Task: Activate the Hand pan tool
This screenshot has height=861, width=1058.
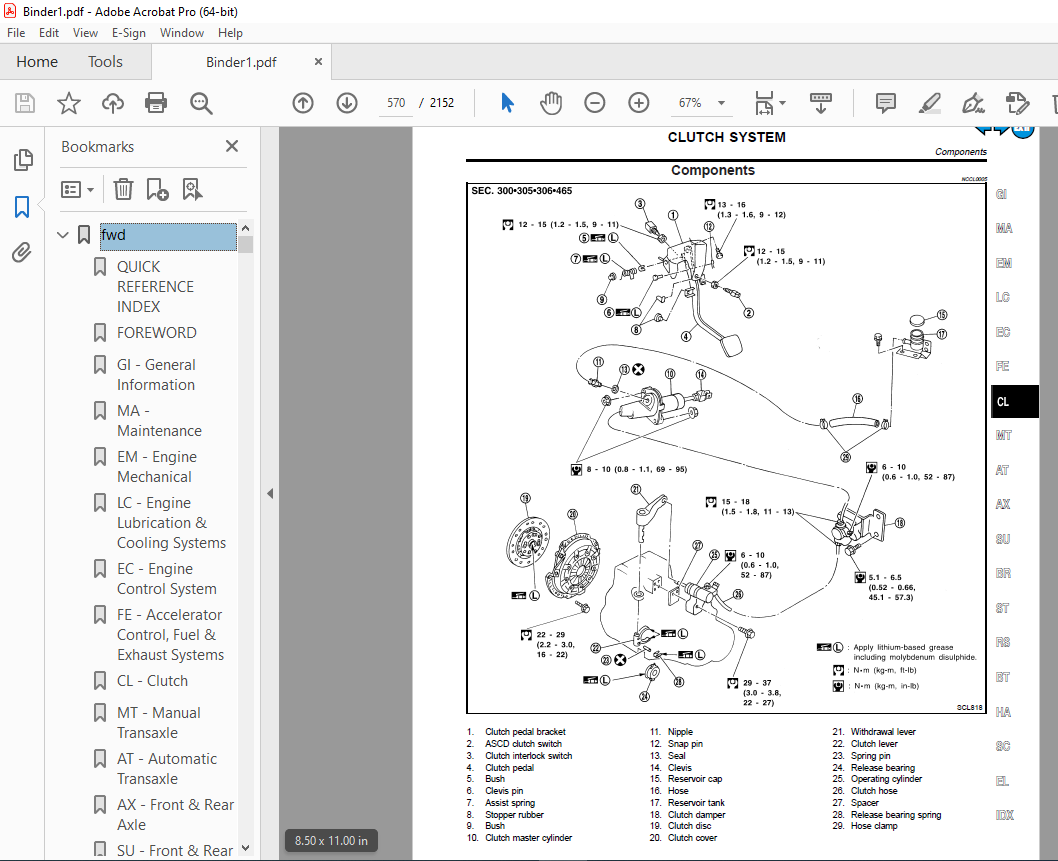Action: pos(551,103)
